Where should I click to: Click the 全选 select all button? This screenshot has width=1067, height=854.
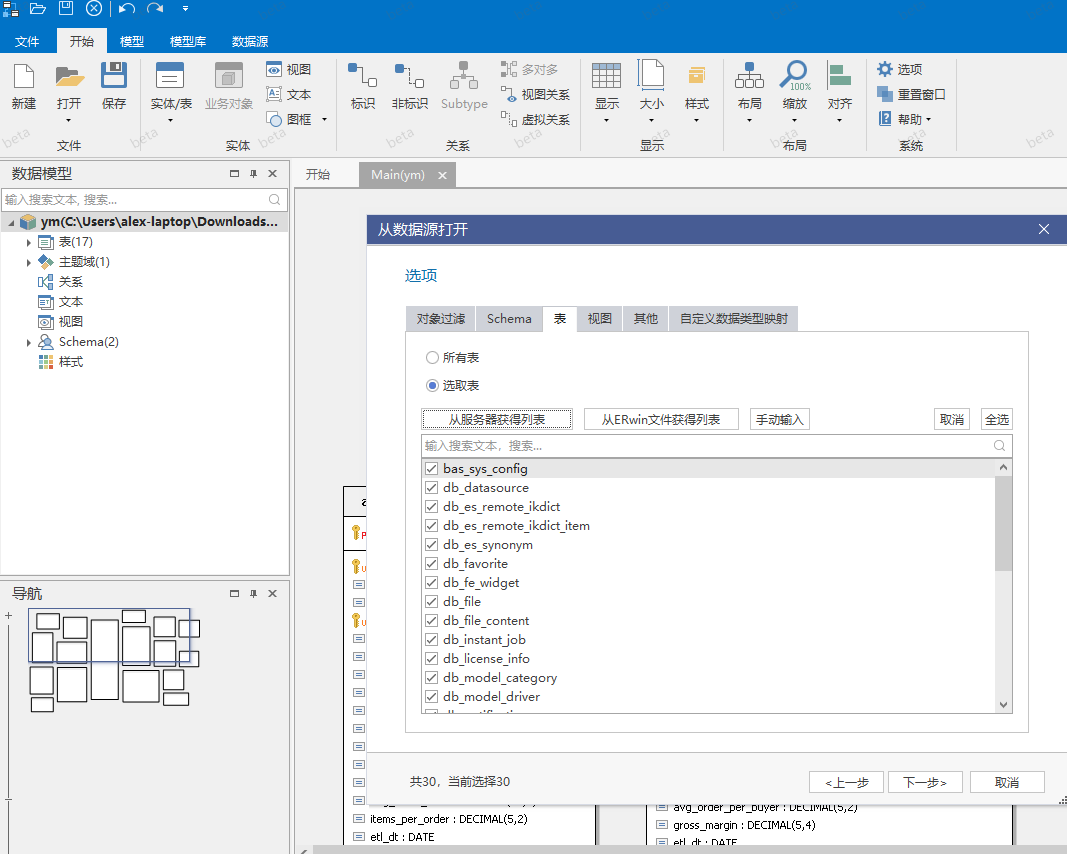coord(997,419)
